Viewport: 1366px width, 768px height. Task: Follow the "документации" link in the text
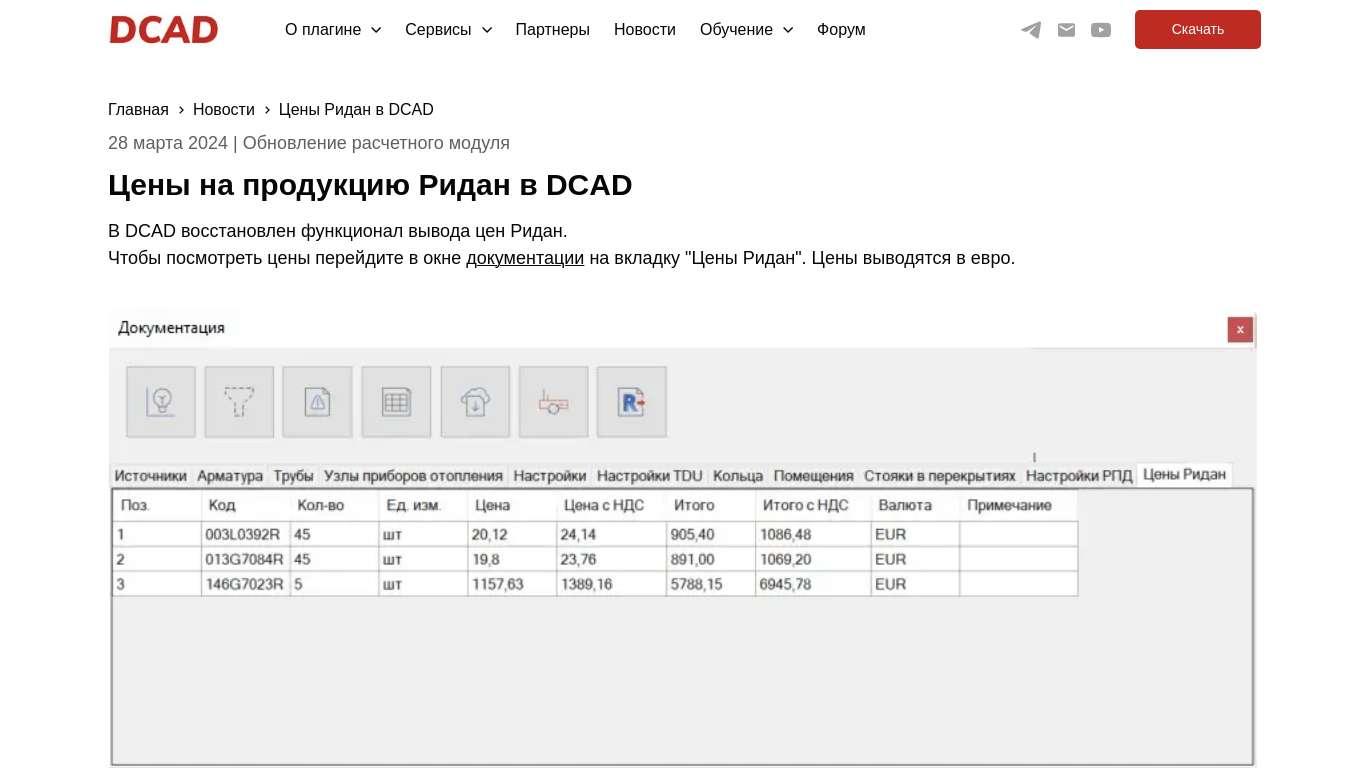point(524,258)
